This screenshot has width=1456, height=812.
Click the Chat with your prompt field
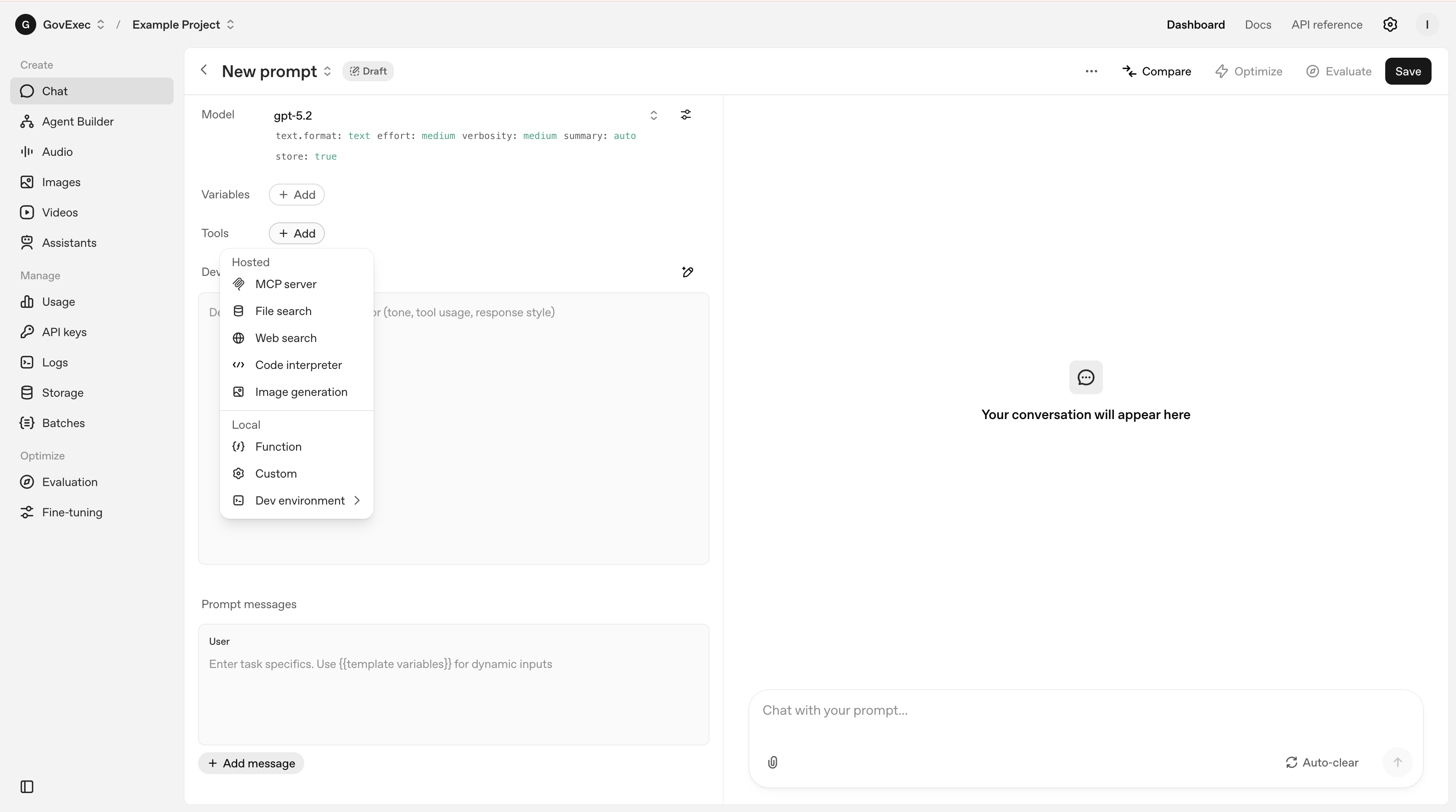coord(1074,710)
